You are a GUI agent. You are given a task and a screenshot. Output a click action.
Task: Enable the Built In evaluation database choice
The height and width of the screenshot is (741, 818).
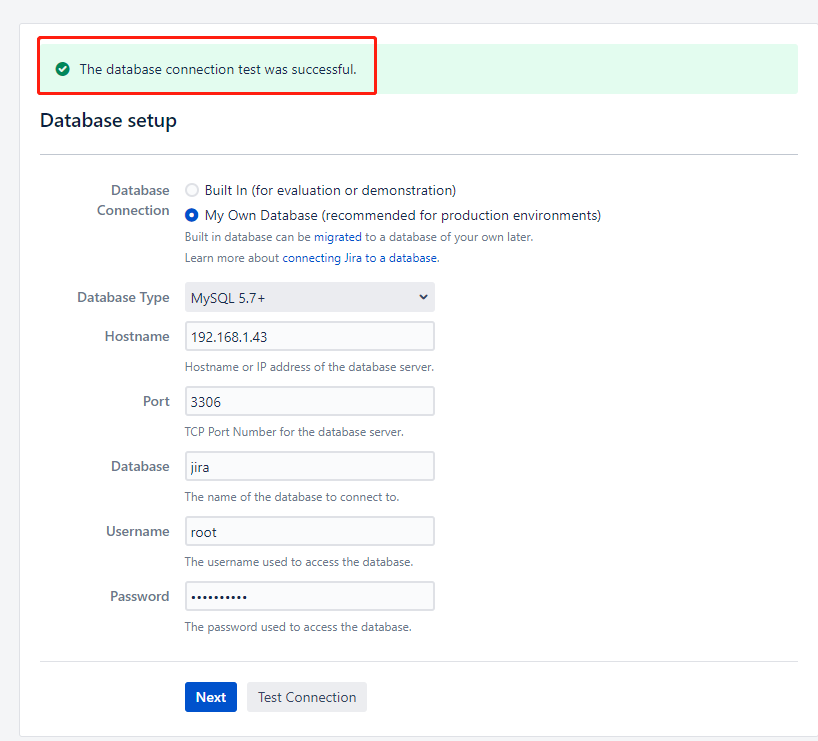(191, 189)
